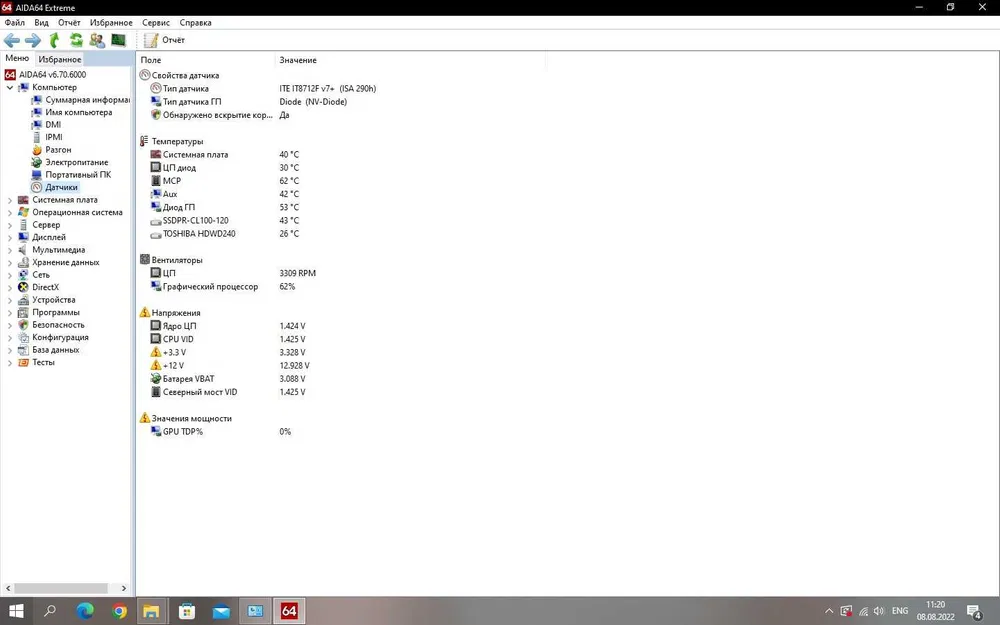The image size is (1000, 625).
Task: Collapse the Компьютер tree node
Action: tap(10, 87)
